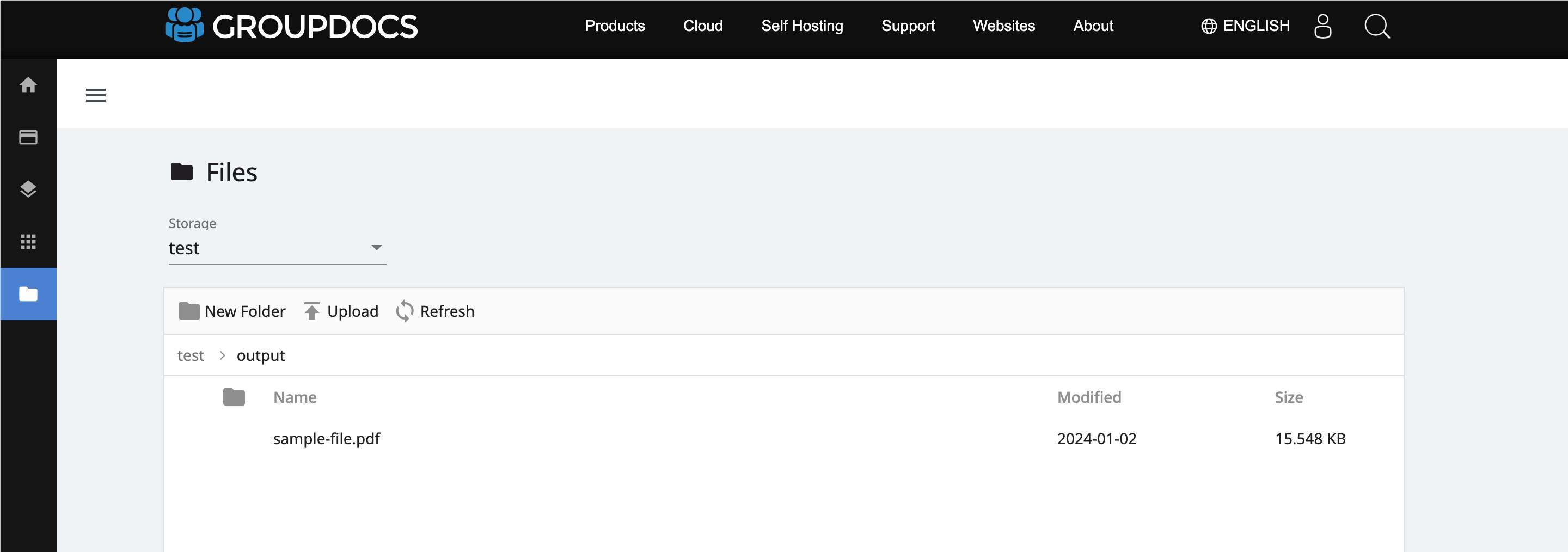The height and width of the screenshot is (552, 1568).
Task: Navigate to 'test' in the breadcrumb
Action: pos(191,355)
